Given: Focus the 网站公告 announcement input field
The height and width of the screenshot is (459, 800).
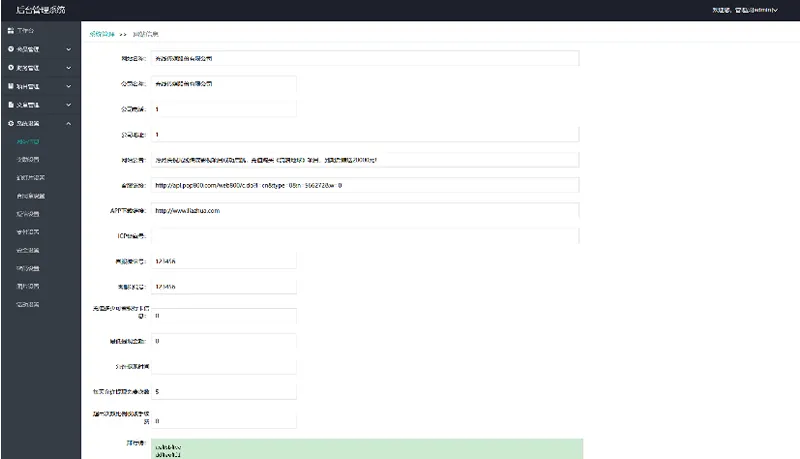Looking at the screenshot, I should [365, 160].
